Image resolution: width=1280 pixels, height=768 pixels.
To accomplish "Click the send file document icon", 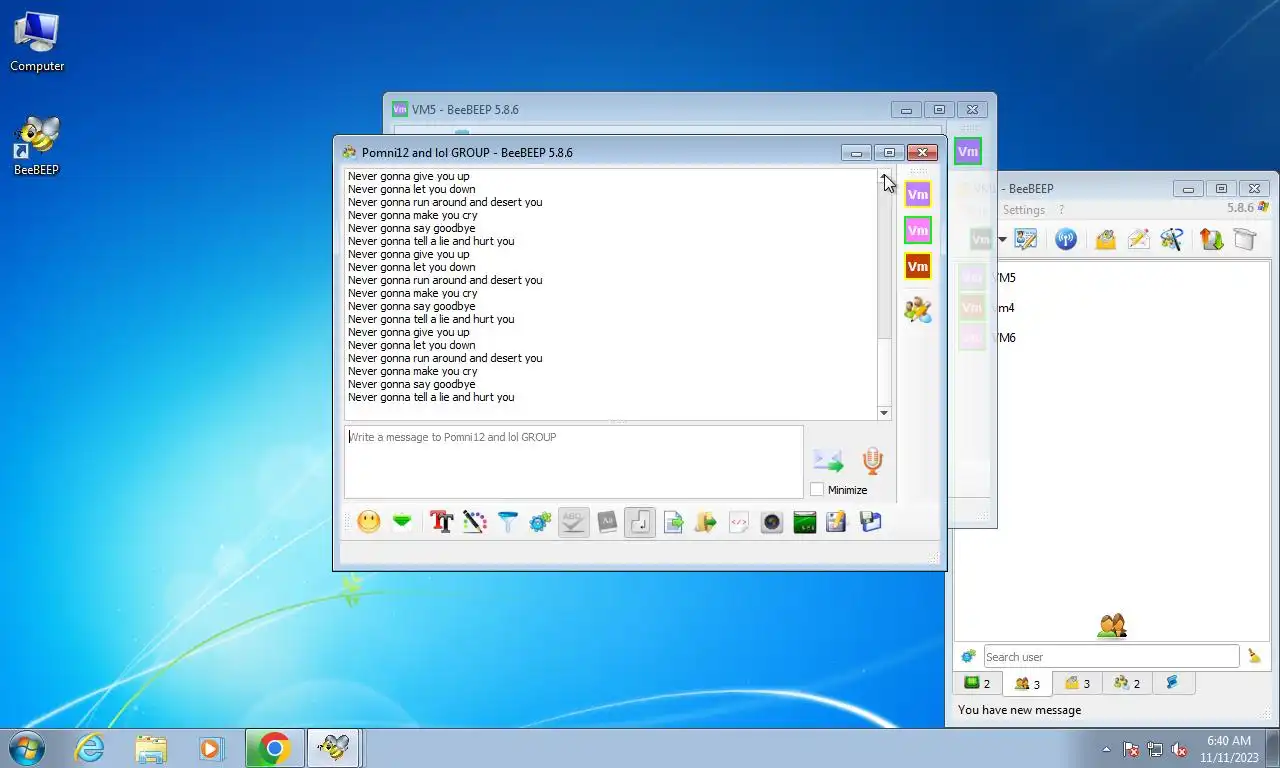I will [673, 522].
